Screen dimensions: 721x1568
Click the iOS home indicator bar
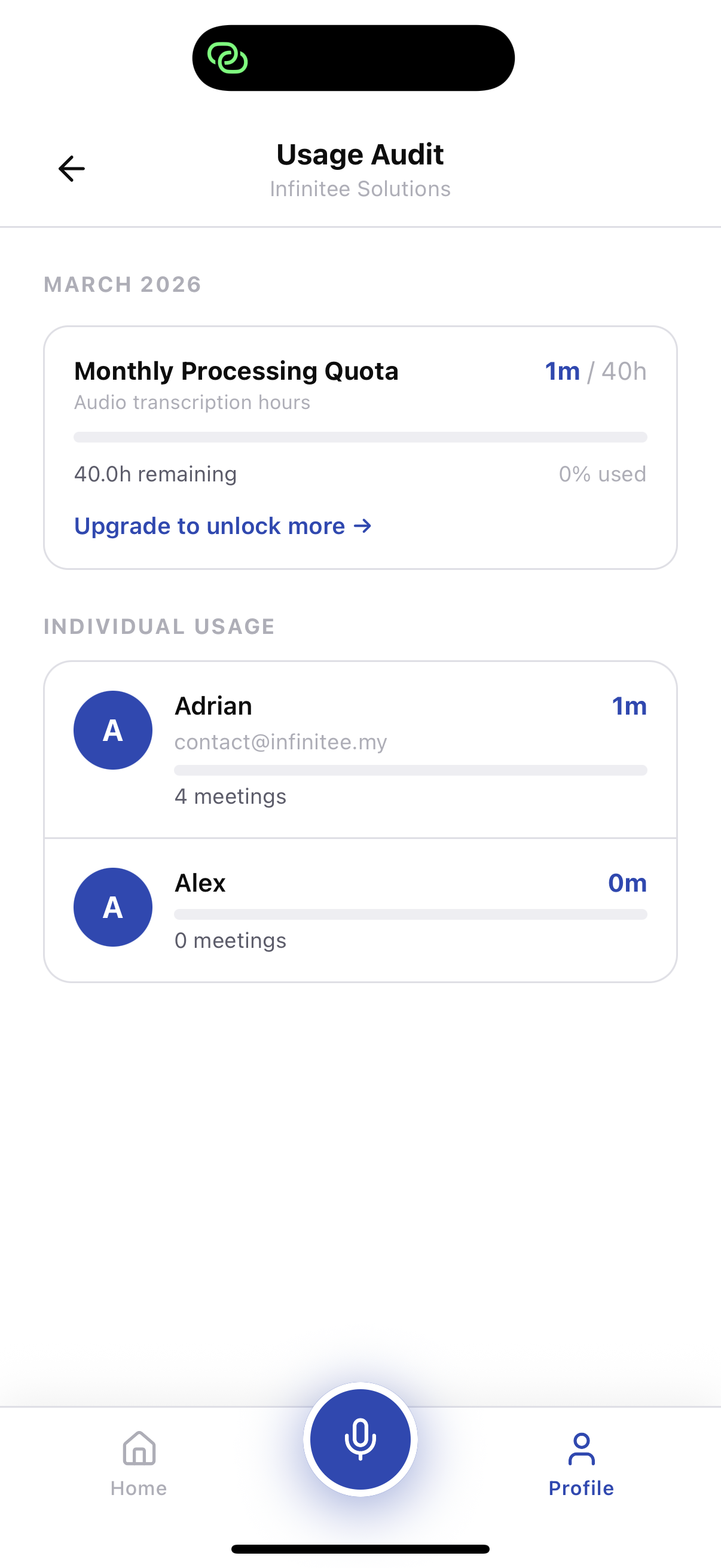(x=360, y=1549)
